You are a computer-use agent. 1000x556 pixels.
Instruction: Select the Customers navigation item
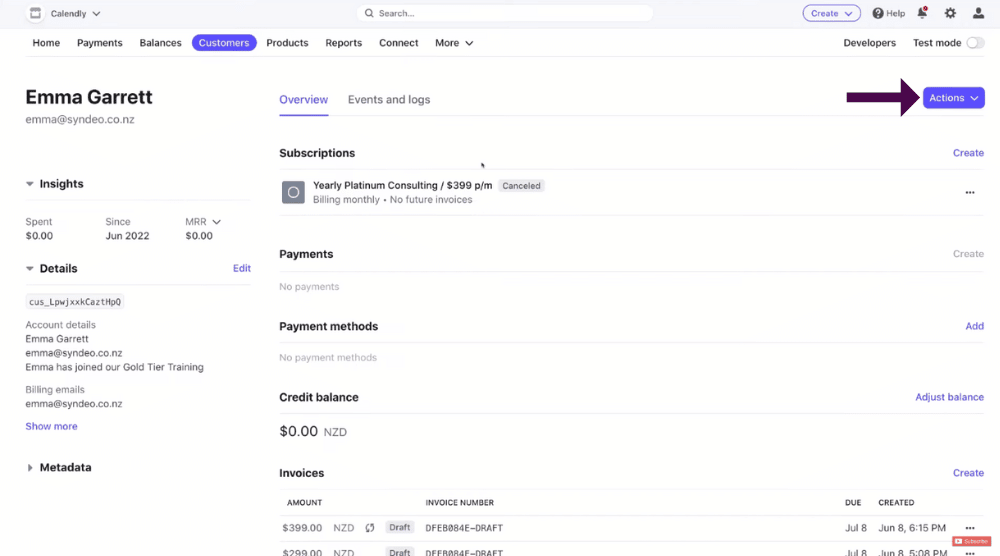pos(224,43)
